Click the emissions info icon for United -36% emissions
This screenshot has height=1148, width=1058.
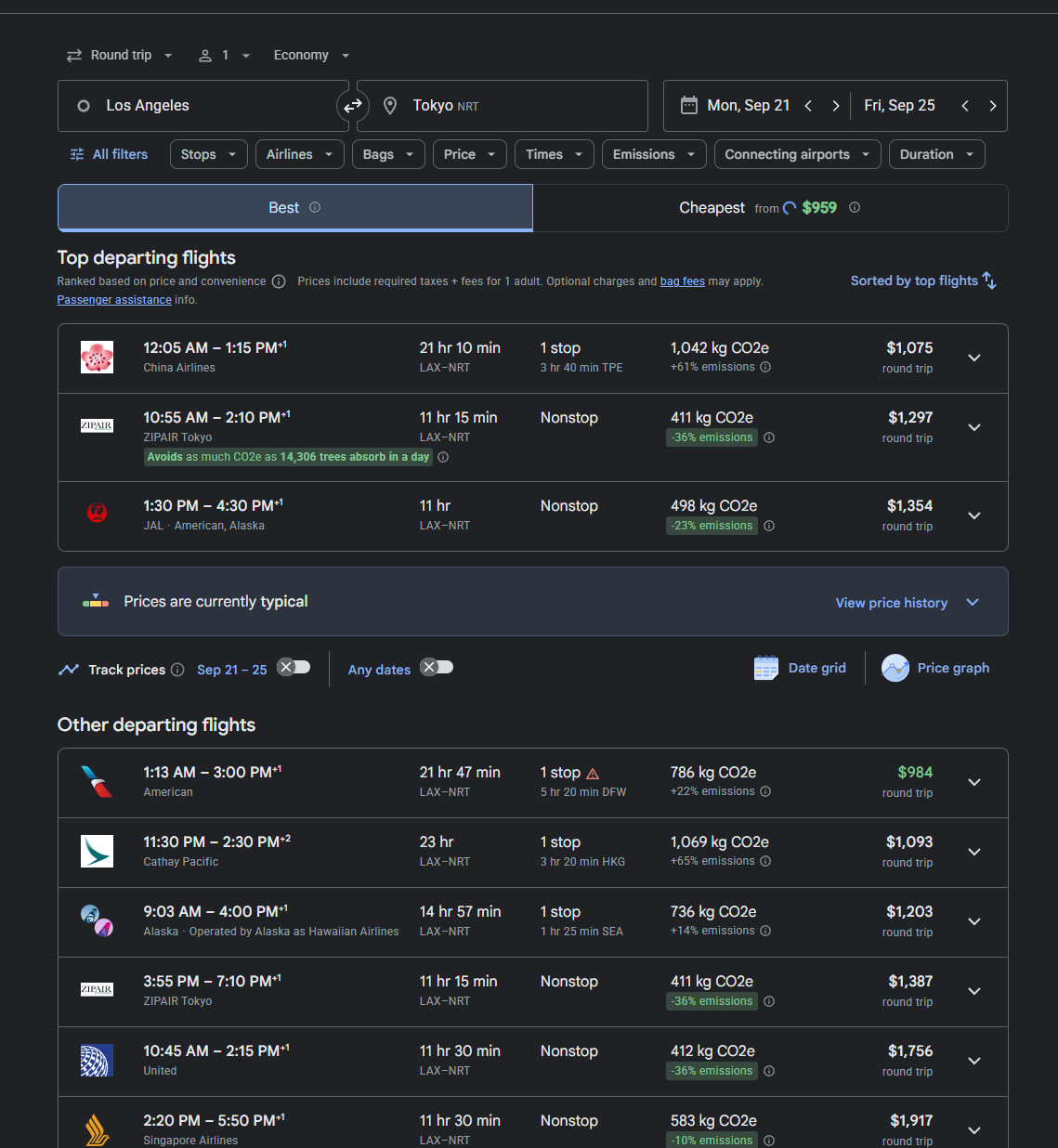point(769,1071)
